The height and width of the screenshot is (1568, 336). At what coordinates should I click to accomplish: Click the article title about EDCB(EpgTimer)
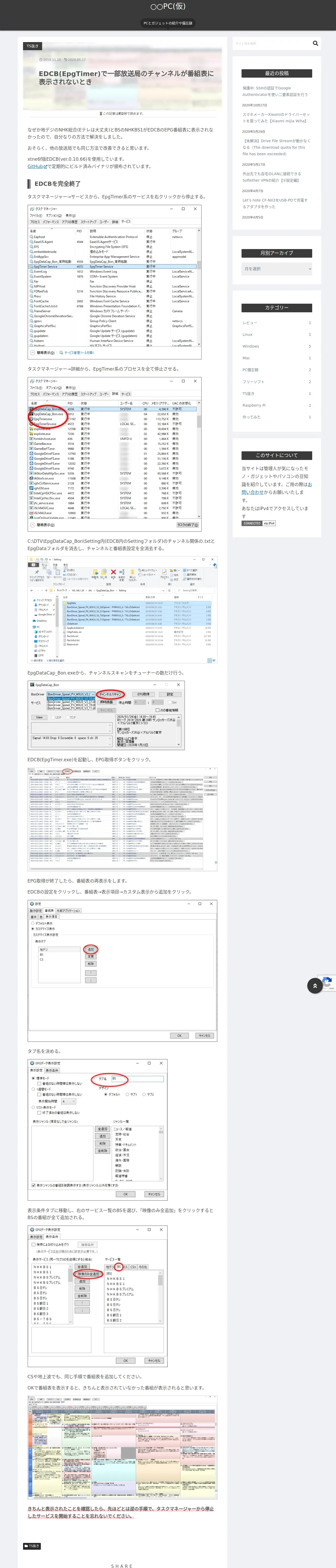coord(126,77)
